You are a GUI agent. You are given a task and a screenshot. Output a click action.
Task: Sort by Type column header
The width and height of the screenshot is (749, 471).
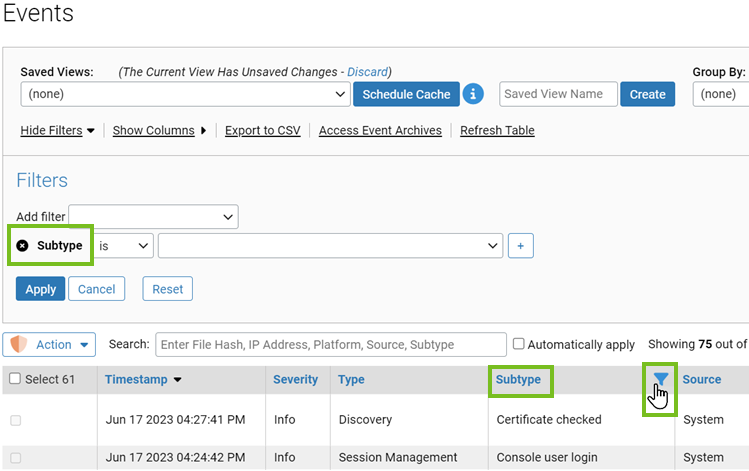pyautogui.click(x=351, y=379)
